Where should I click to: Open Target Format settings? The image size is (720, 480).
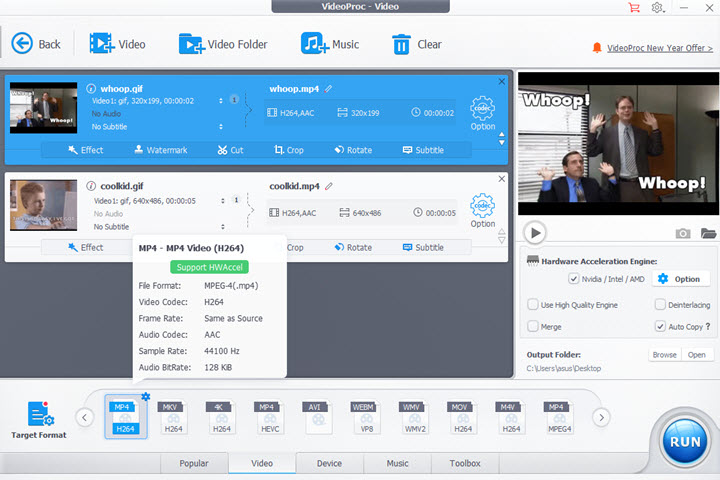(x=39, y=420)
